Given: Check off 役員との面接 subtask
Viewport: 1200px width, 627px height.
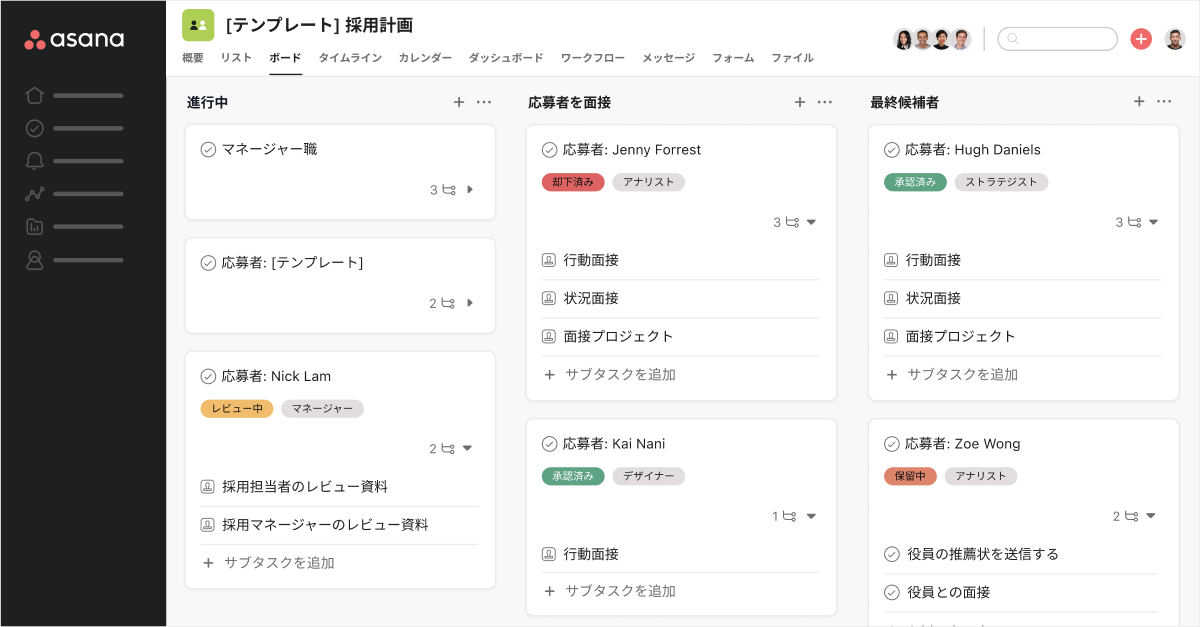Looking at the screenshot, I should pos(892,592).
